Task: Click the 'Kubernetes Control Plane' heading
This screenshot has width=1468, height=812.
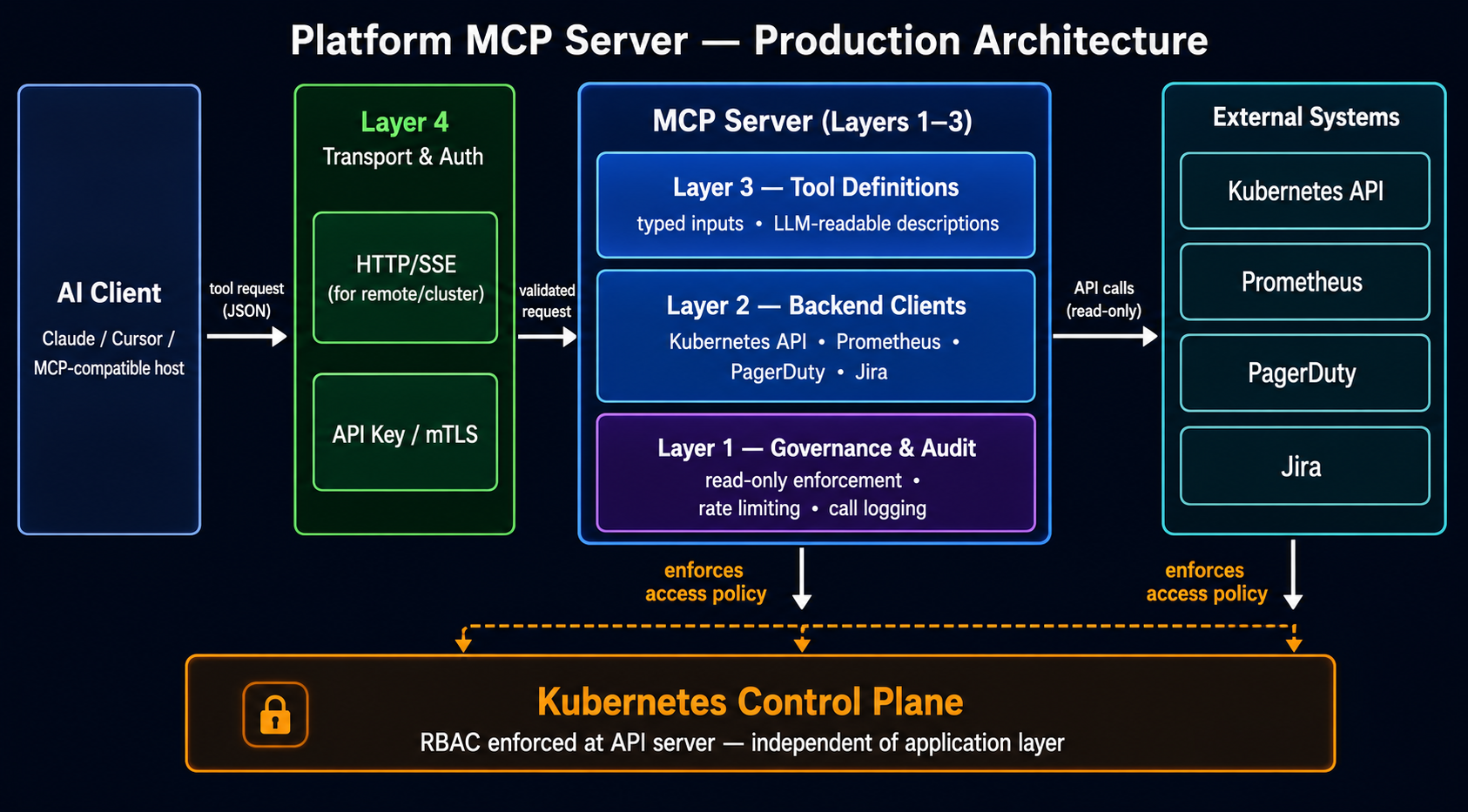Action: pyautogui.click(x=750, y=701)
